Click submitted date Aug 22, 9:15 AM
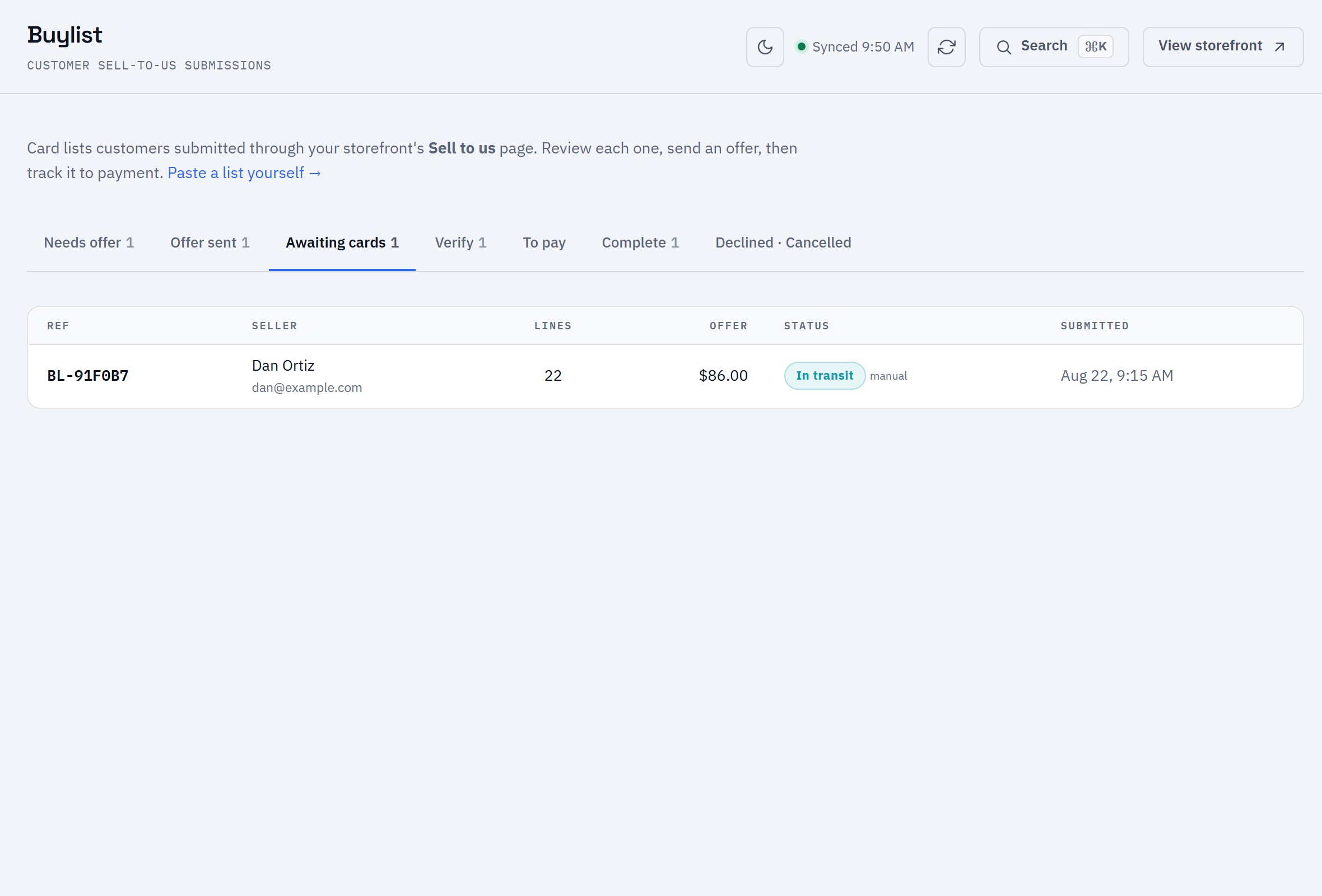Image resolution: width=1322 pixels, height=896 pixels. click(x=1116, y=376)
